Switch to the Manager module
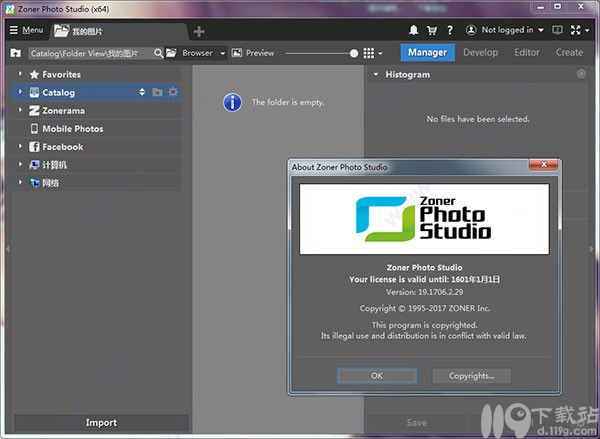The width and height of the screenshot is (600, 439). [427, 52]
